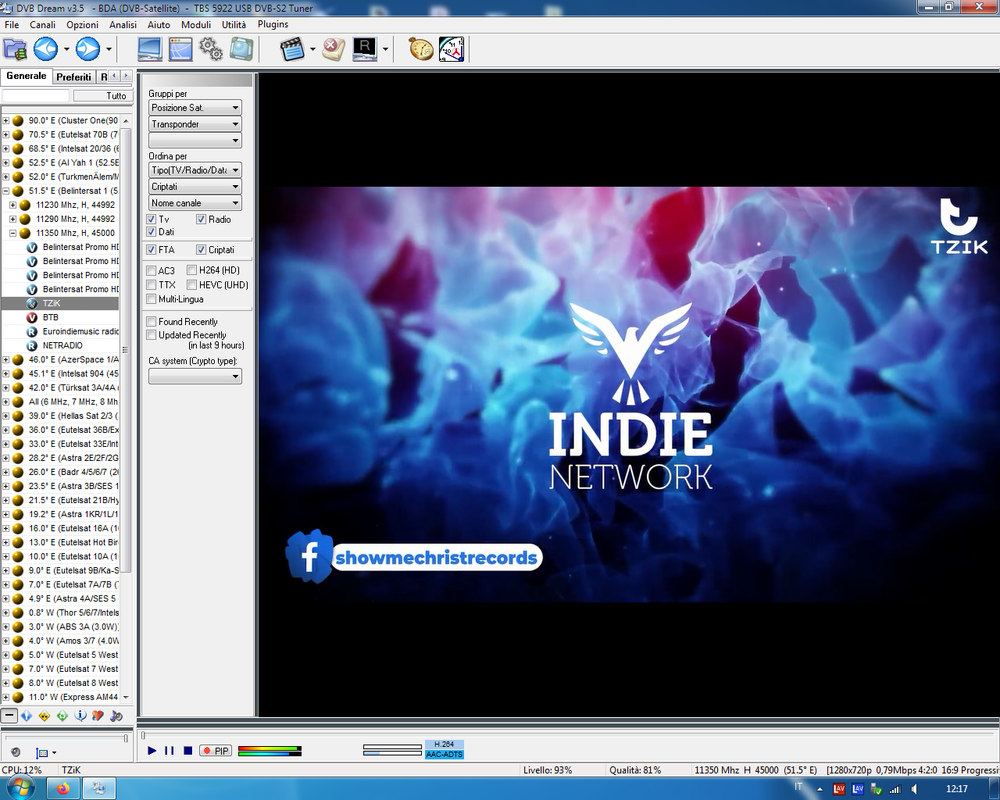Check the Updated Recently option
Viewport: 1000px width, 800px height.
pos(151,335)
